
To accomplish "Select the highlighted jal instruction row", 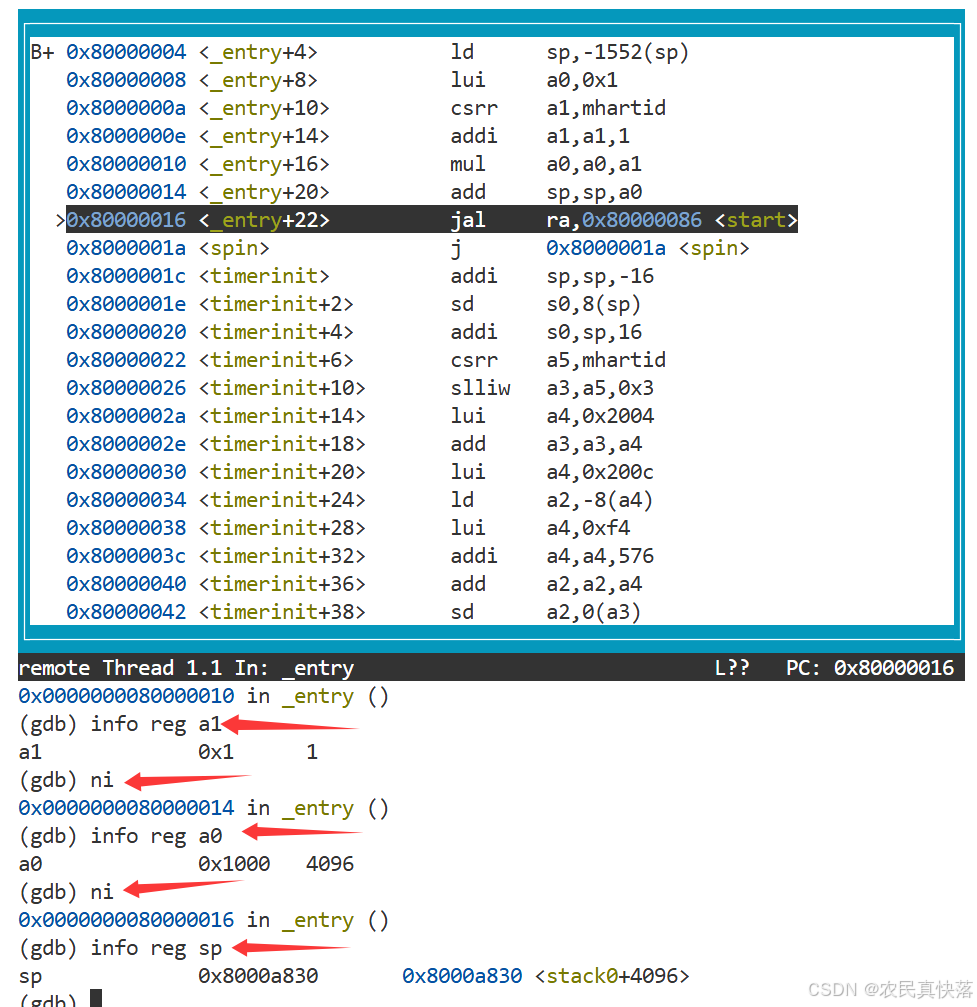I will tap(431, 220).
